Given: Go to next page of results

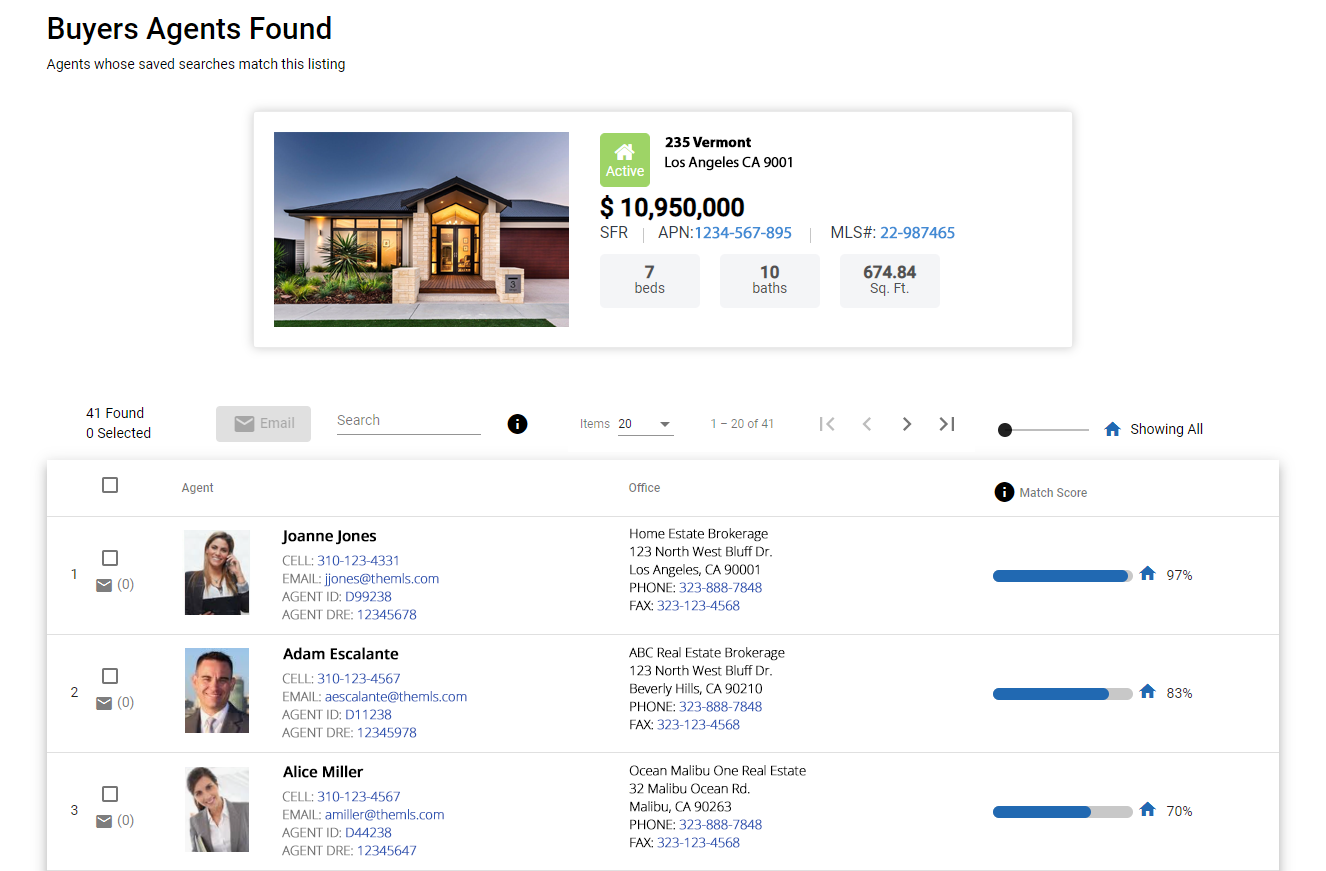Looking at the screenshot, I should [907, 424].
